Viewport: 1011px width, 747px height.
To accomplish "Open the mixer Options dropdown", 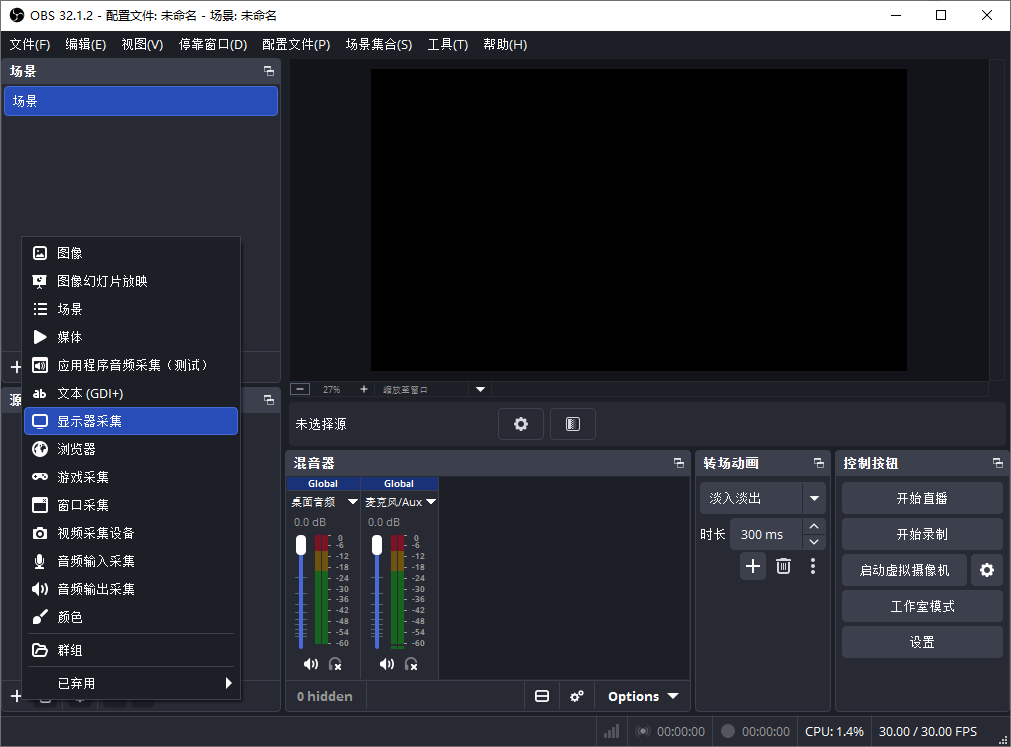I will tap(643, 696).
